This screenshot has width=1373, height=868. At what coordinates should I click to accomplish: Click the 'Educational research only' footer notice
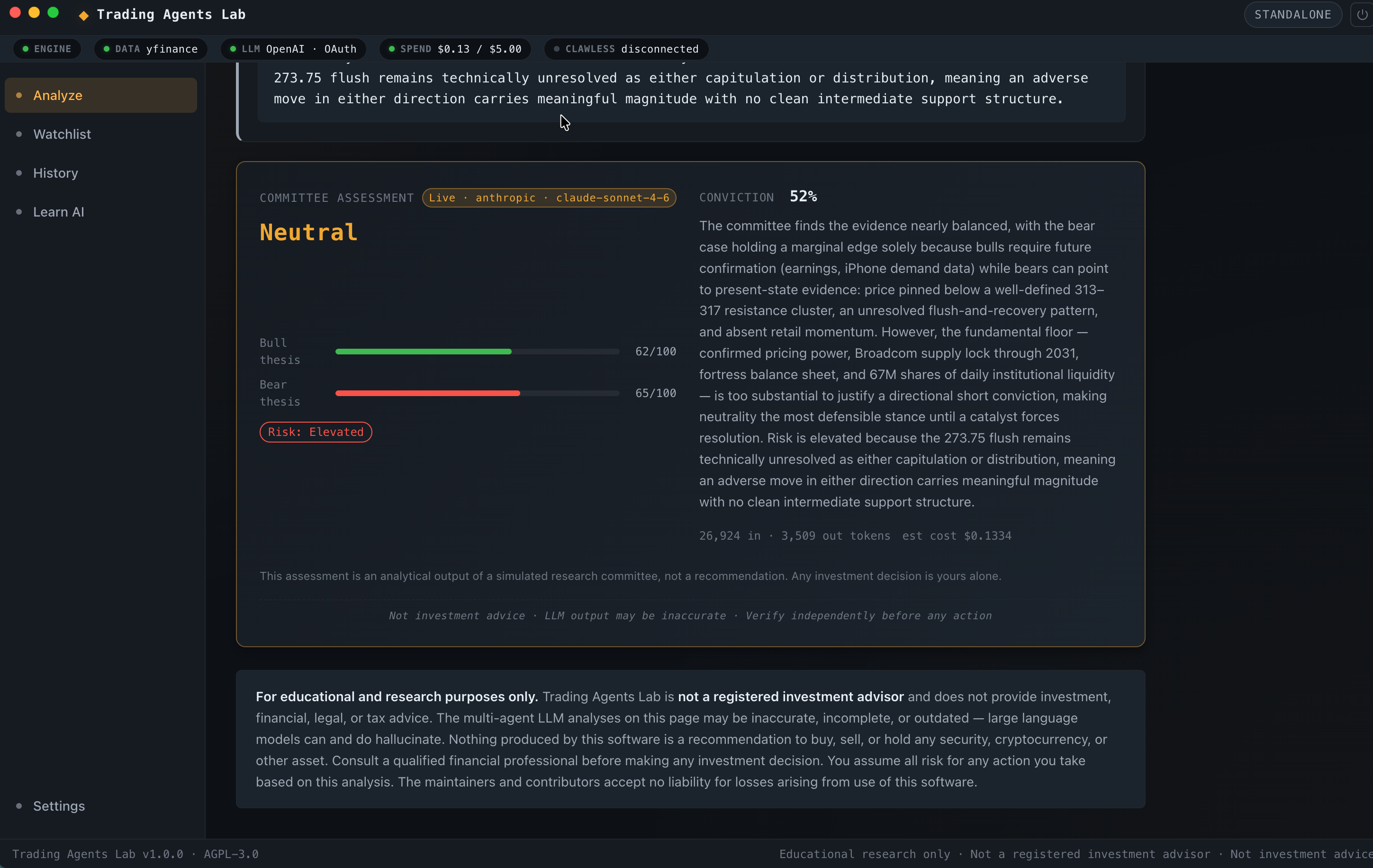864,854
